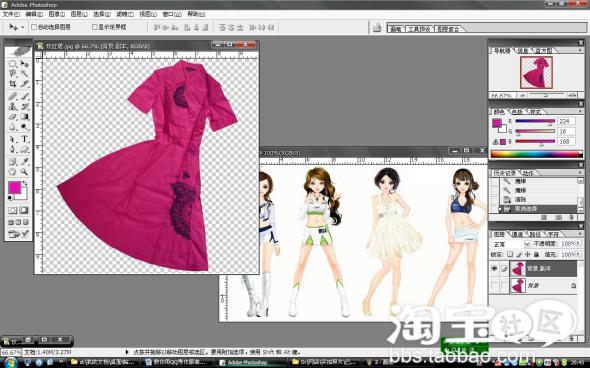Viewport: 590px width, 368px height.
Task: Open the 图像 (Image) menu
Action: pos(56,14)
